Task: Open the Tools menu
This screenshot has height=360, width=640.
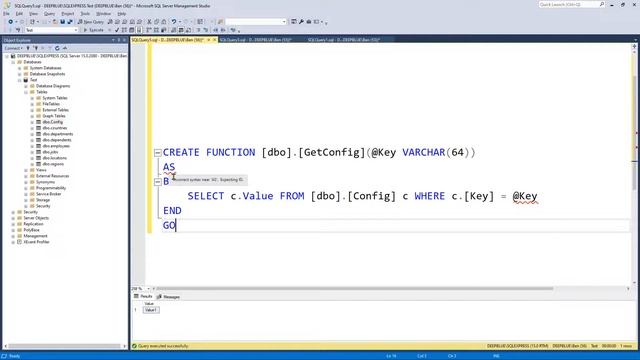Action: 85,13
